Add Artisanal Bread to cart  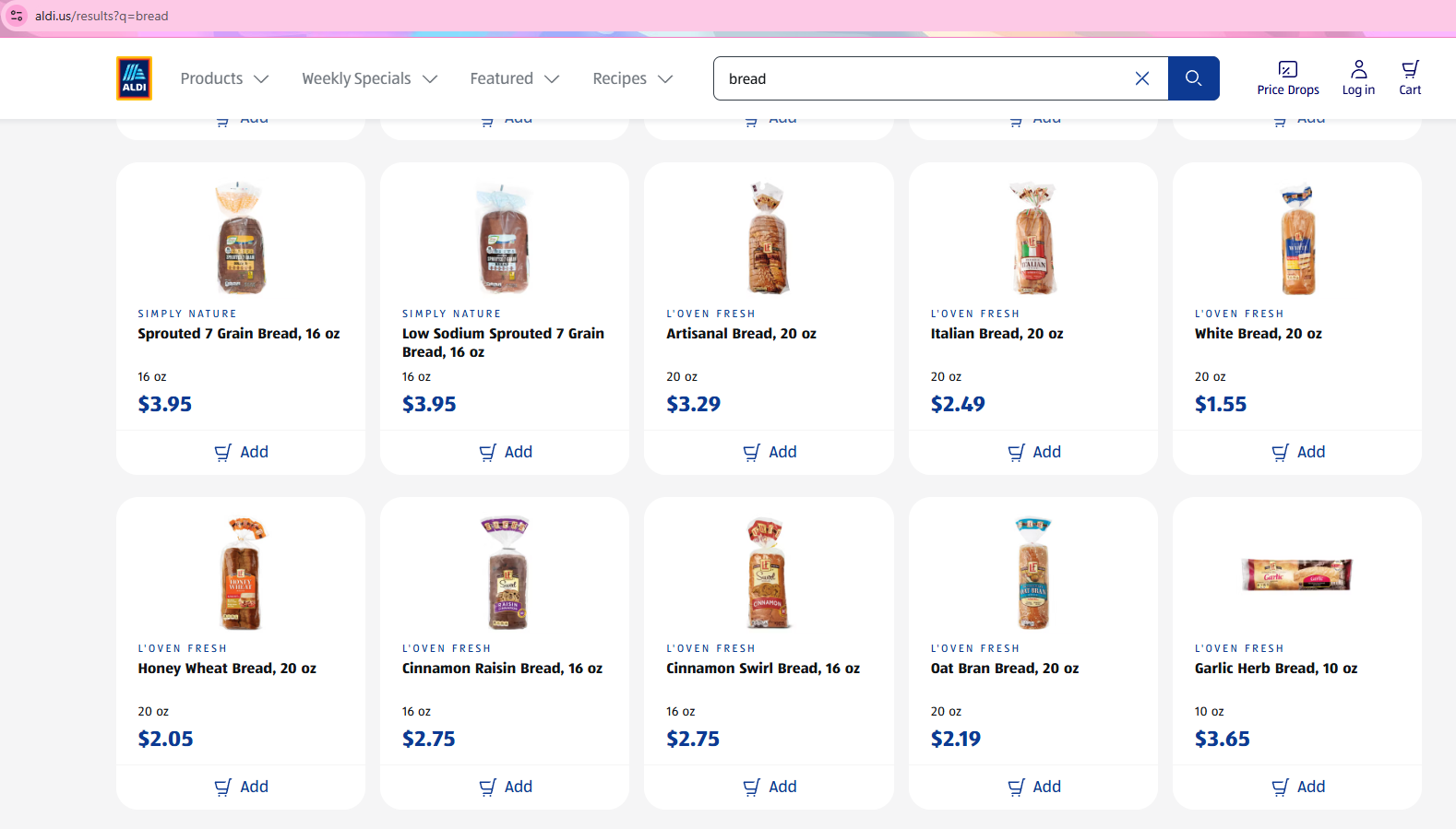pyautogui.click(x=770, y=452)
